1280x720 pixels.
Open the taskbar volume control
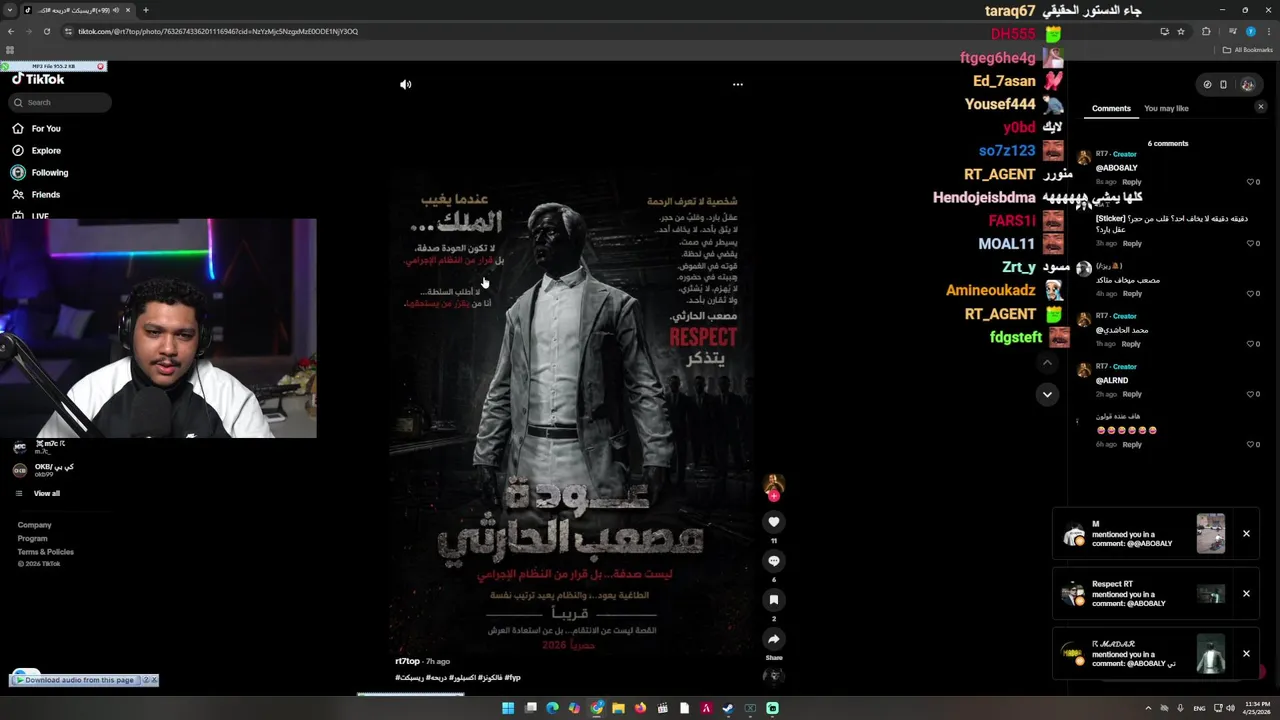click(x=1230, y=708)
